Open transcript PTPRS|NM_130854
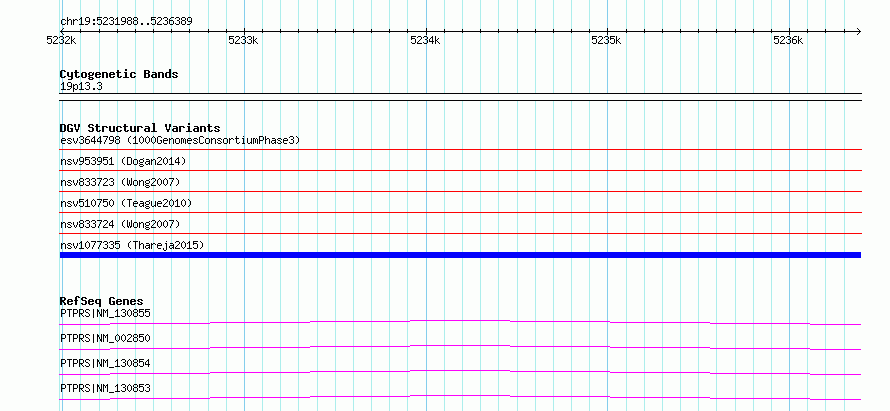The width and height of the screenshot is (890, 411). [105, 363]
